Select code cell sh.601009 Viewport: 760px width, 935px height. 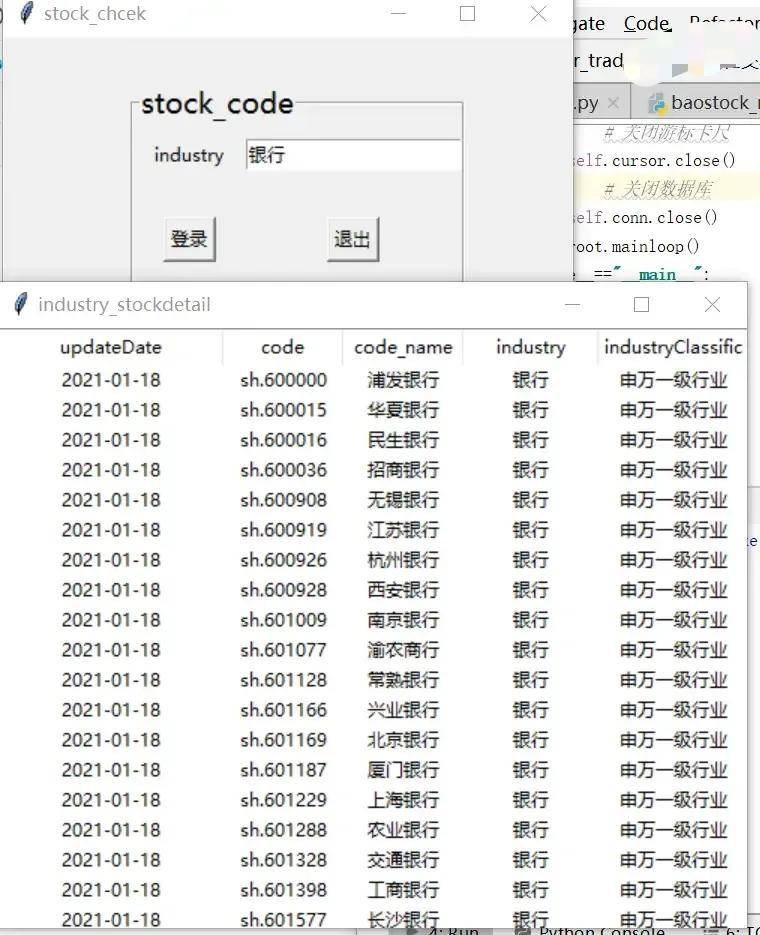[283, 620]
